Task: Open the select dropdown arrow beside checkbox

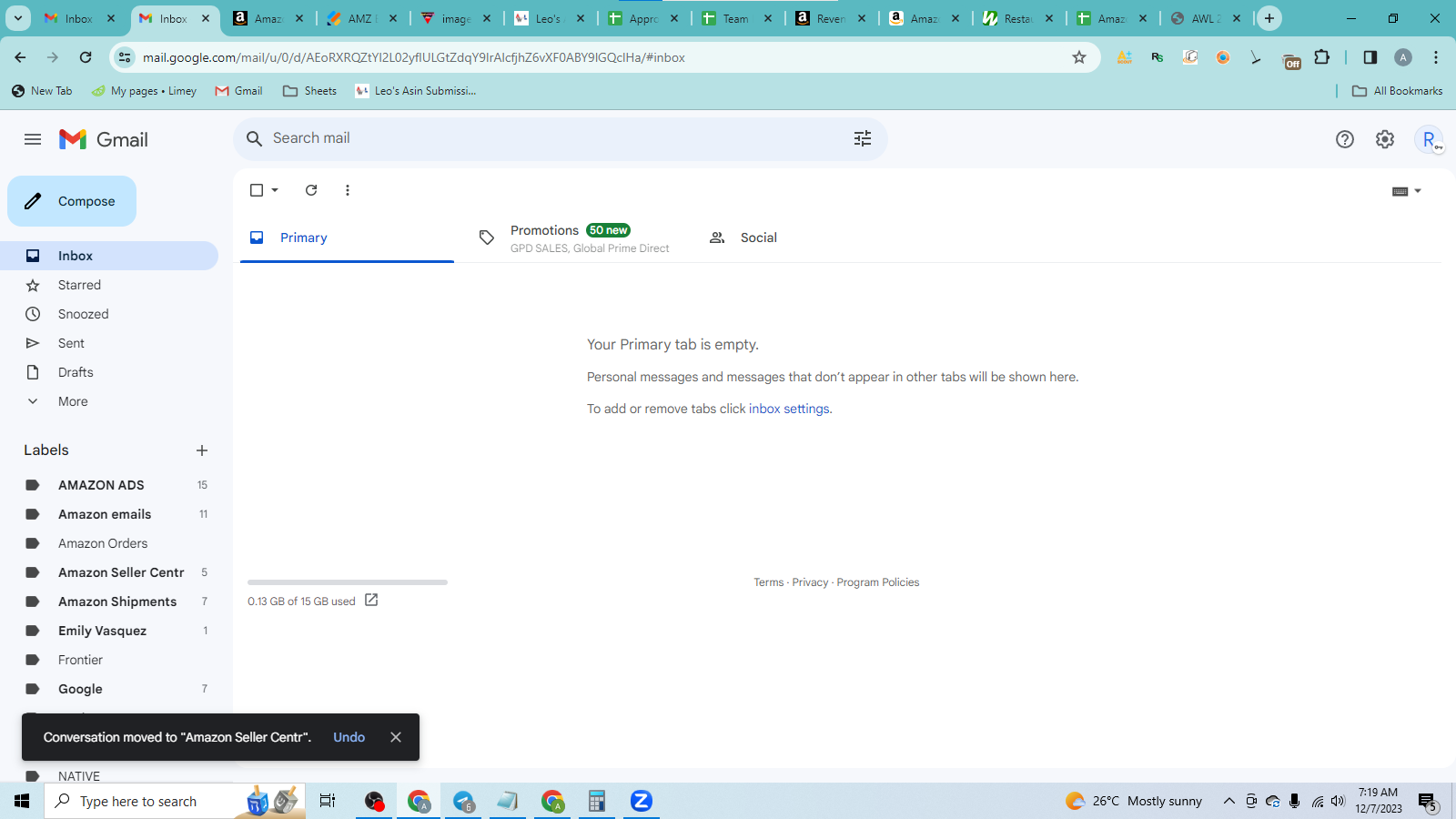Action: tap(275, 190)
